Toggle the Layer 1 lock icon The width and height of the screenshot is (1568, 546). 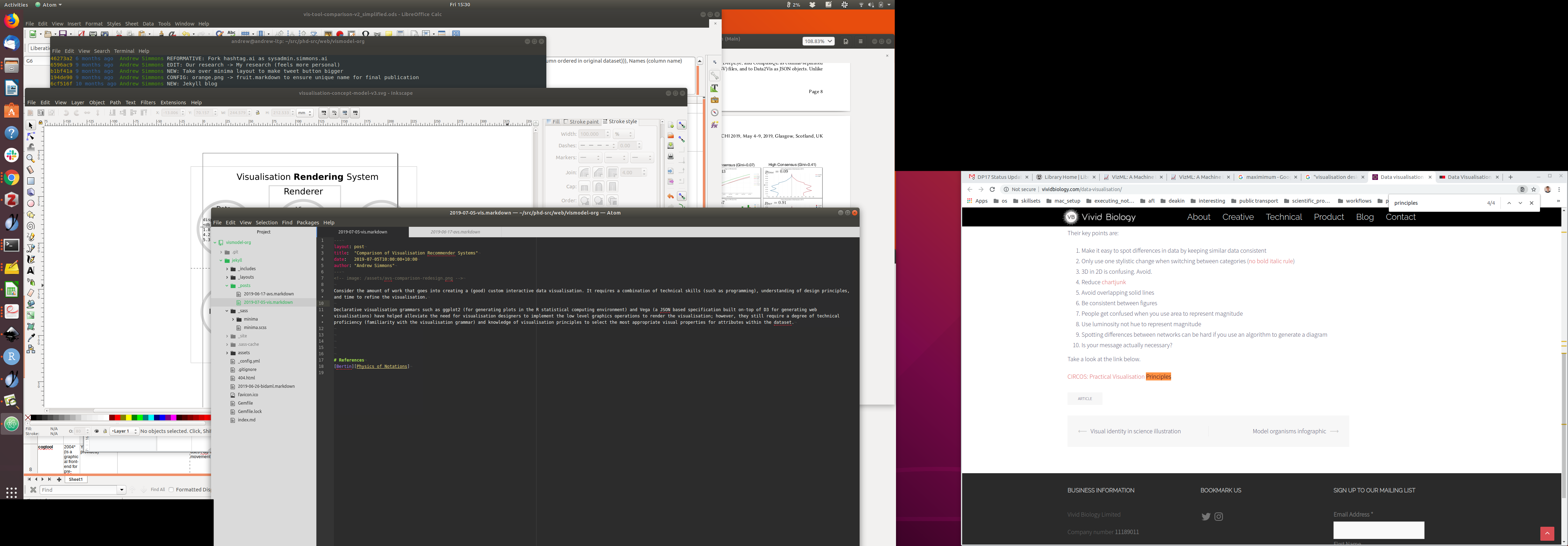pyautogui.click(x=105, y=431)
